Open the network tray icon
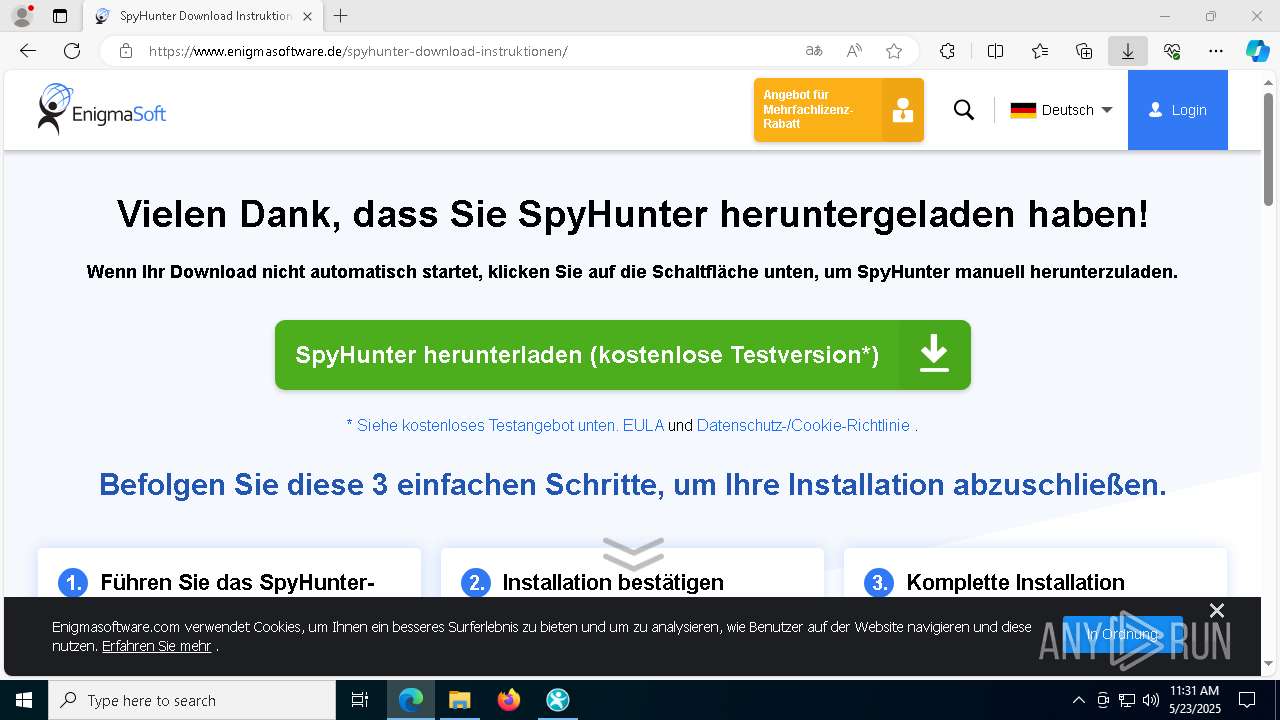The image size is (1280, 720). point(1127,700)
